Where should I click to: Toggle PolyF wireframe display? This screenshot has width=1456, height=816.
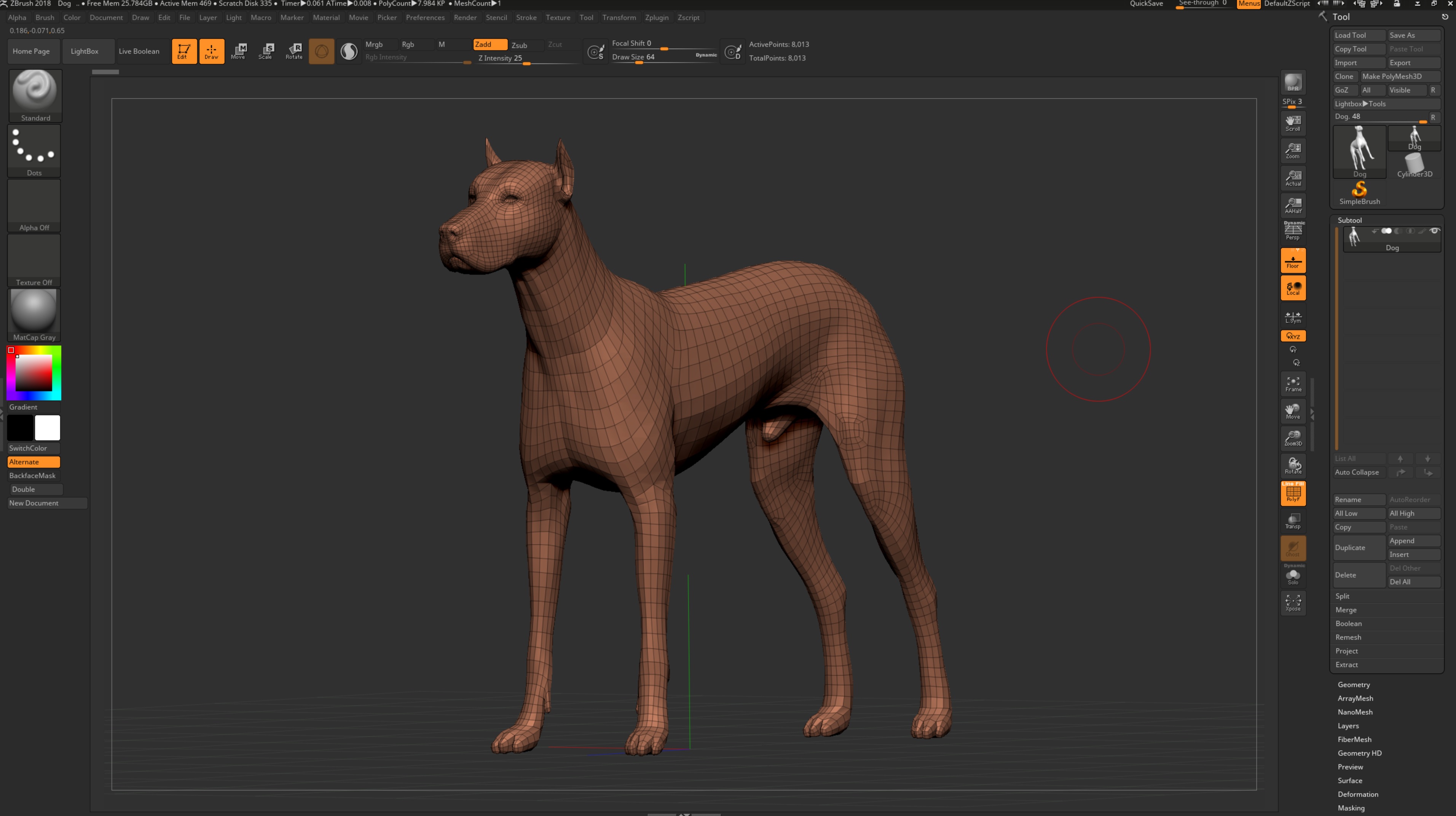coord(1293,493)
